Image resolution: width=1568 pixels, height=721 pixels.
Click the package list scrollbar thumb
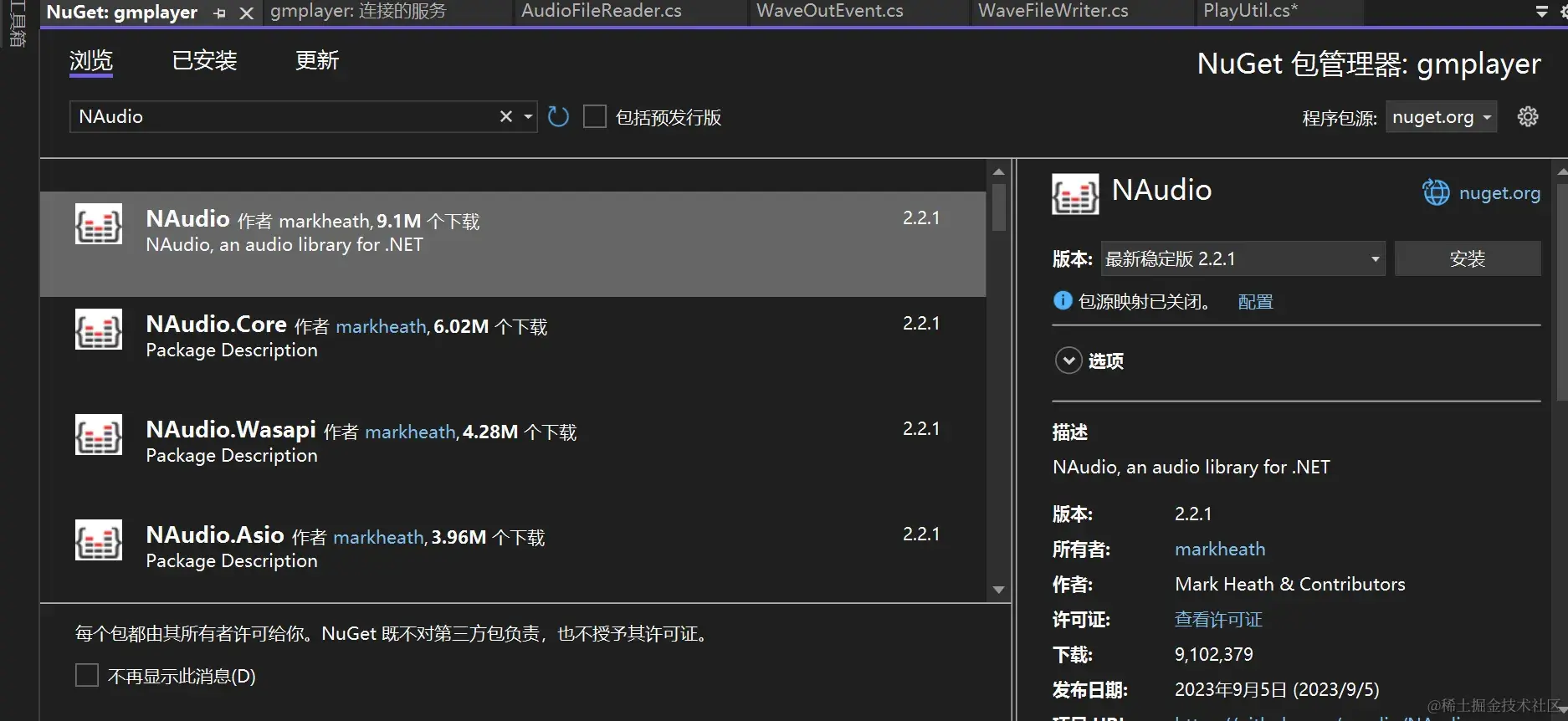coord(998,207)
